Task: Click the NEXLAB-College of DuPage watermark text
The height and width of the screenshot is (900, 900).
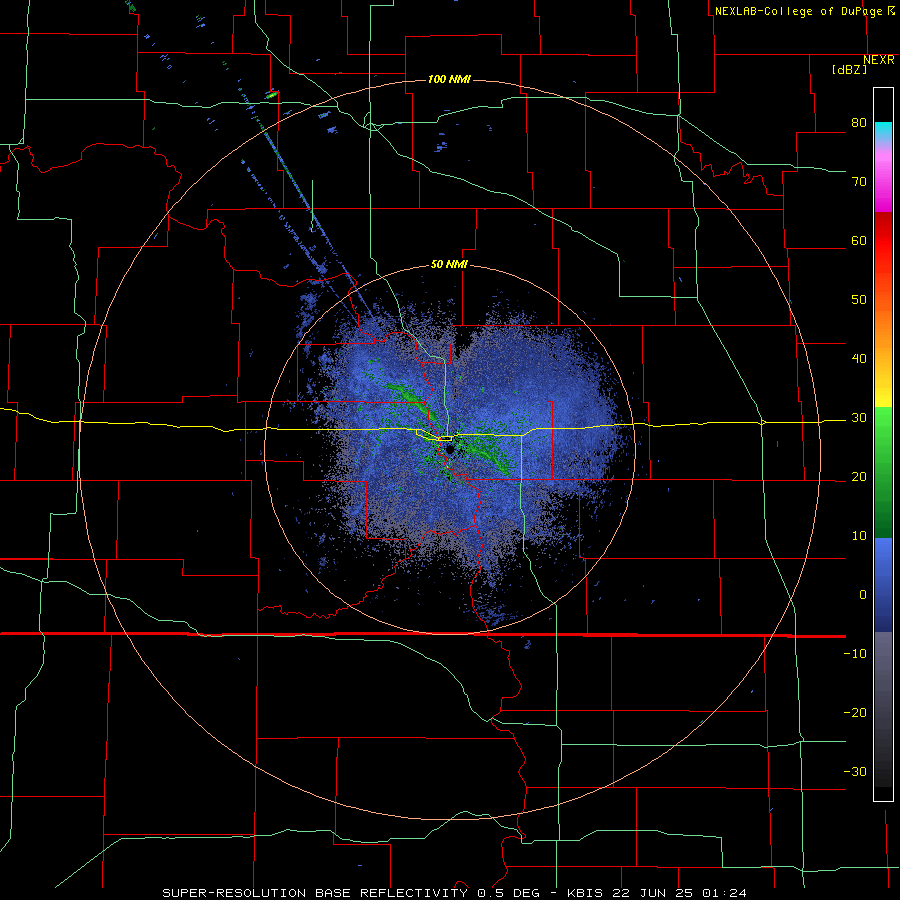Action: [x=799, y=11]
